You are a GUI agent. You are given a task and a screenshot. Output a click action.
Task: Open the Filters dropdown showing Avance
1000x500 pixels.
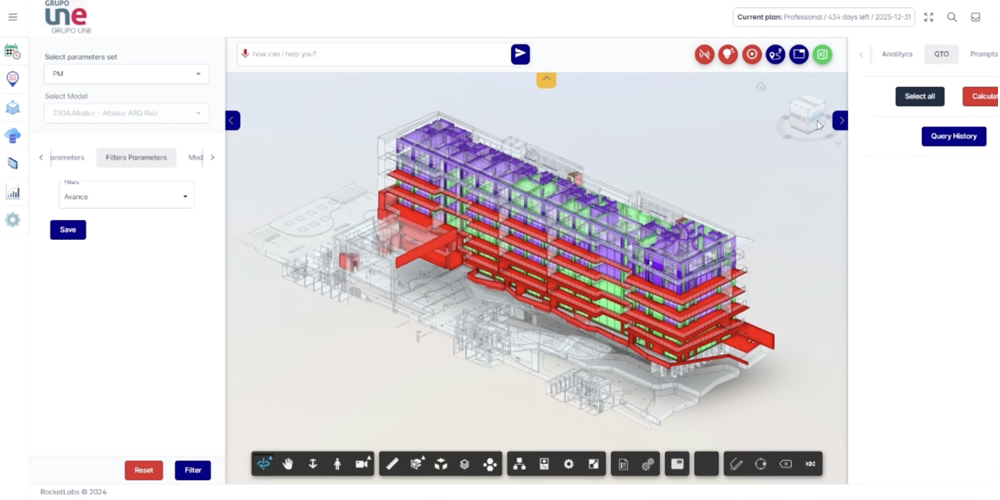(x=126, y=195)
